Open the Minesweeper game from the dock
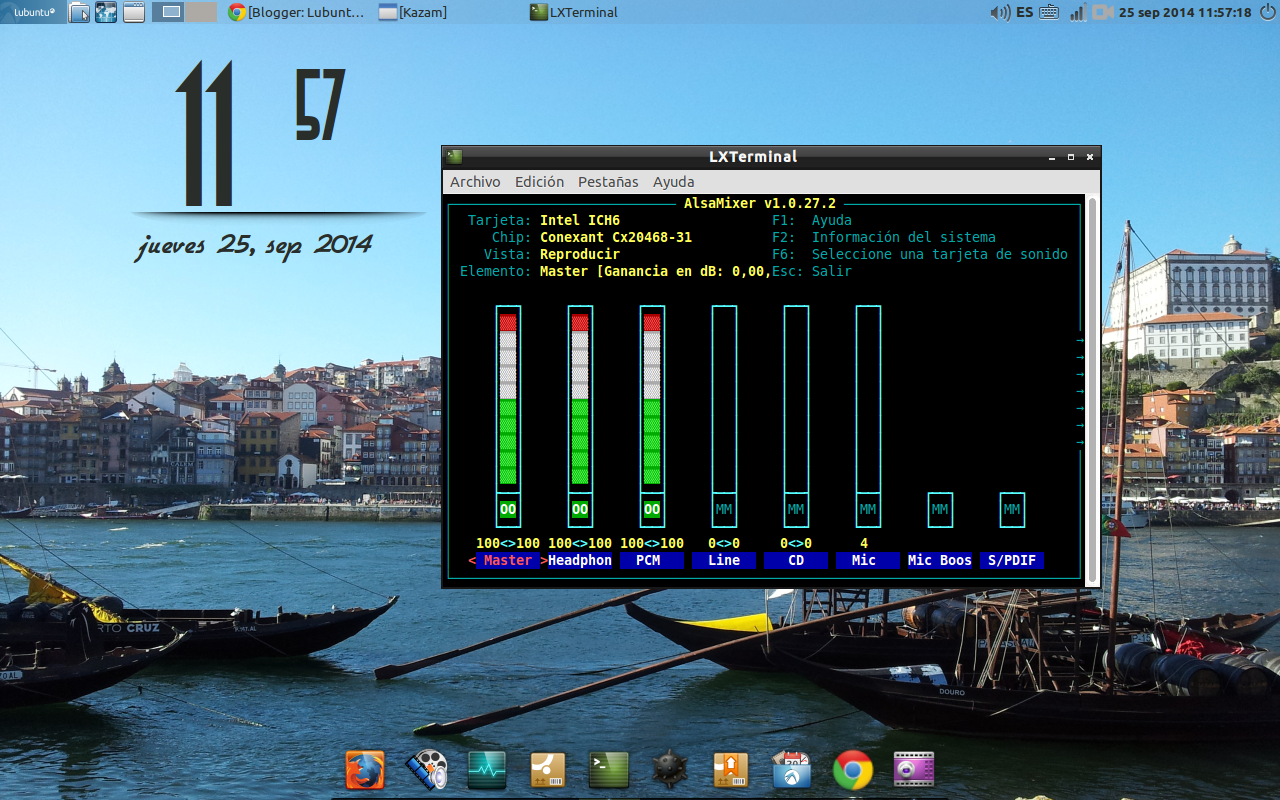This screenshot has width=1280, height=800. pos(669,770)
